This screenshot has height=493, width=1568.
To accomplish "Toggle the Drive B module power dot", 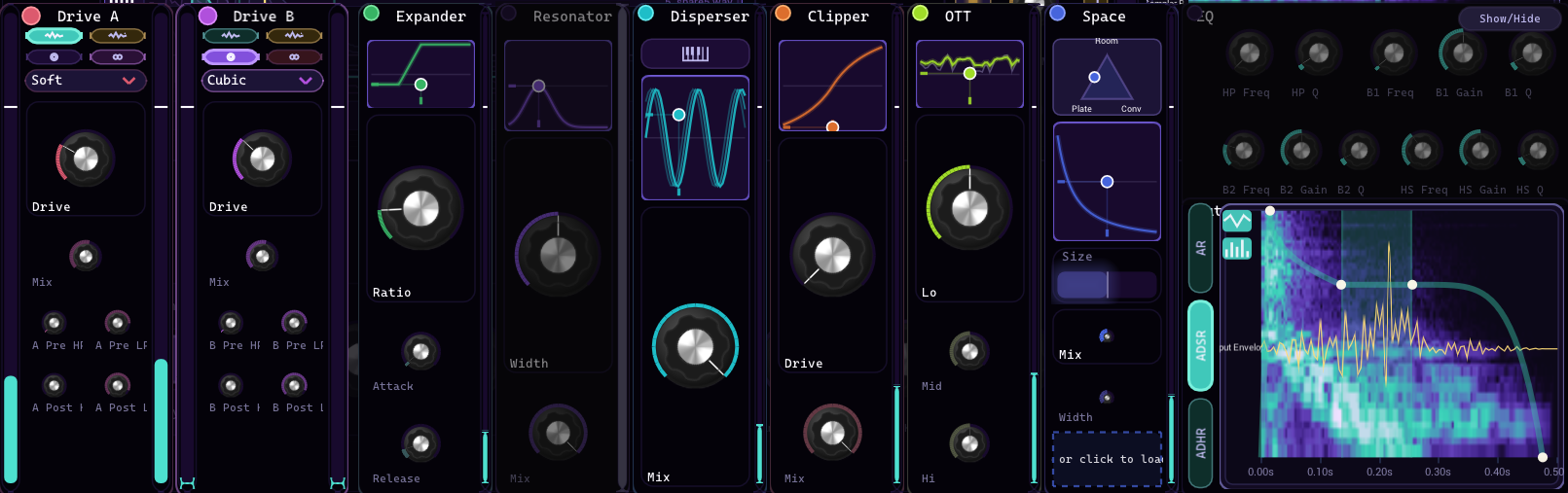I will coord(207,16).
